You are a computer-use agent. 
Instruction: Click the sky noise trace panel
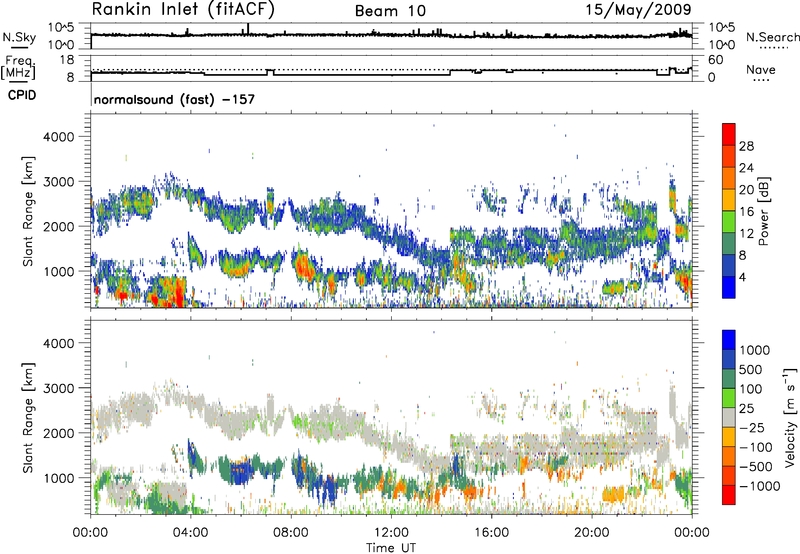[x=391, y=36]
